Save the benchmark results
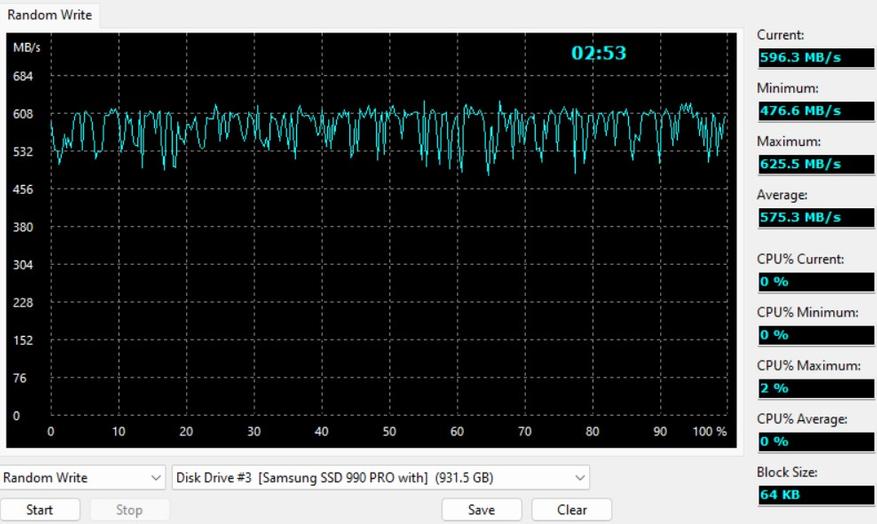This screenshot has height=524, width=877. click(x=482, y=510)
